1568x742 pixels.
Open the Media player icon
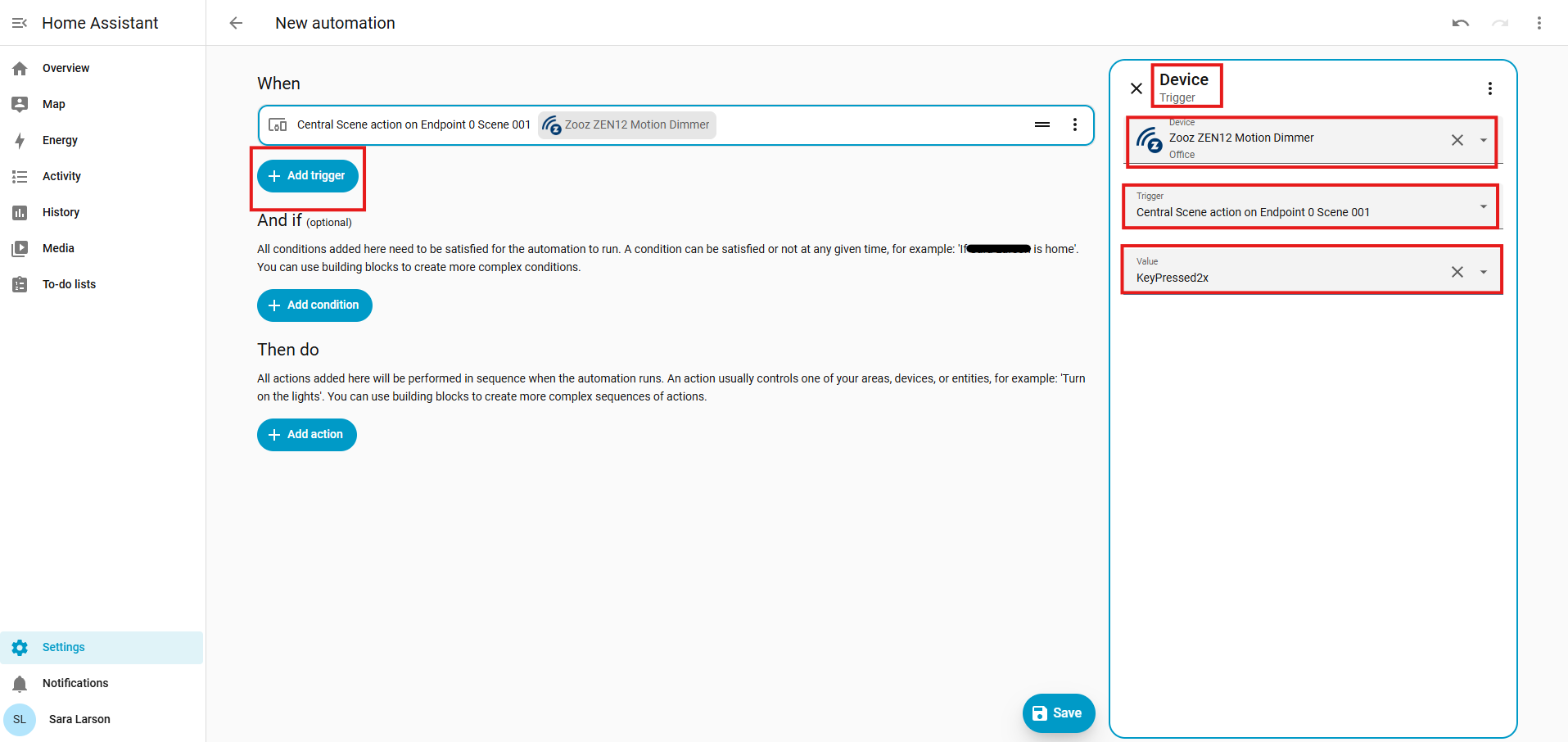tap(20, 249)
